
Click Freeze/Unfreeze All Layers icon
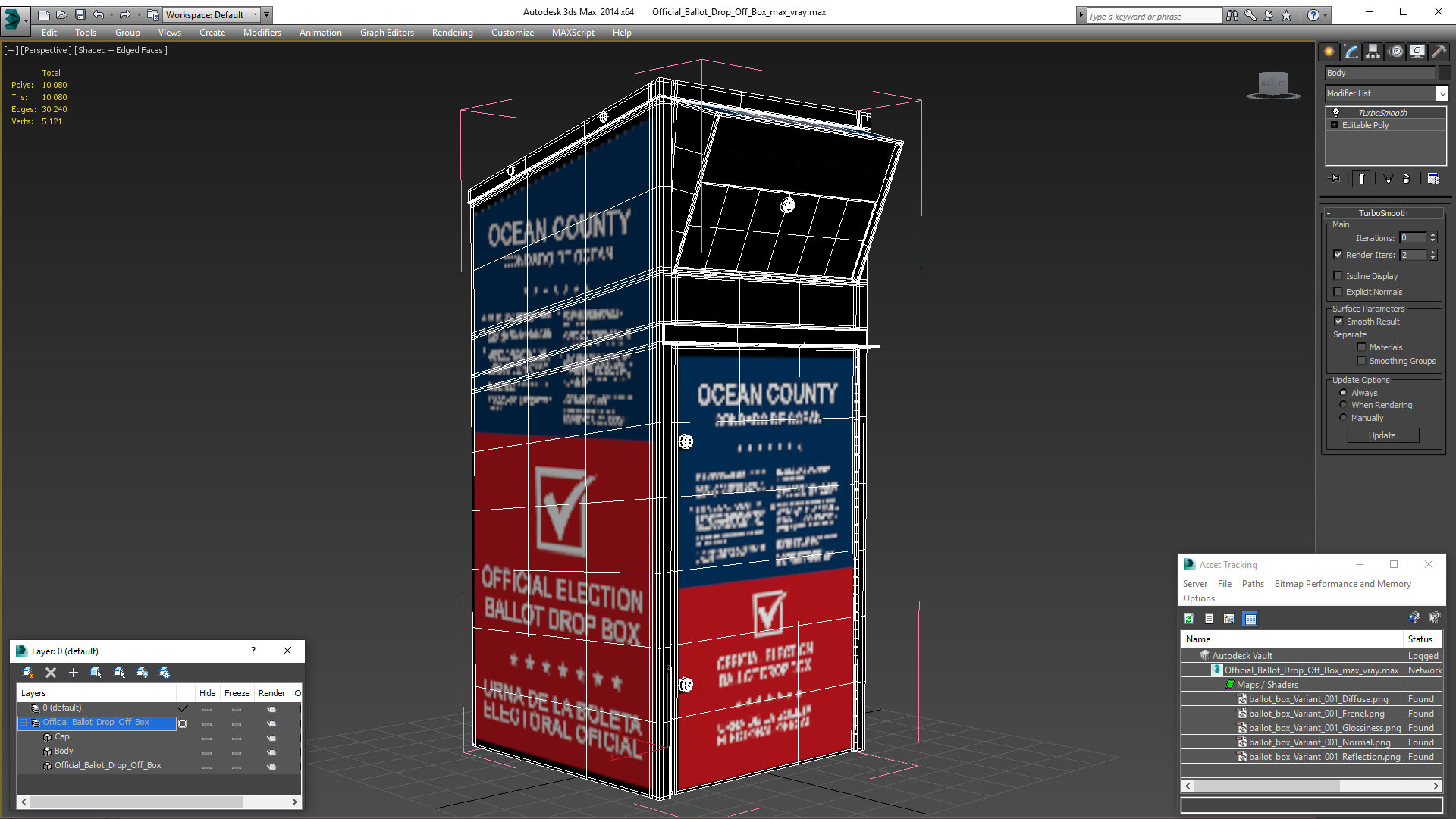click(165, 673)
